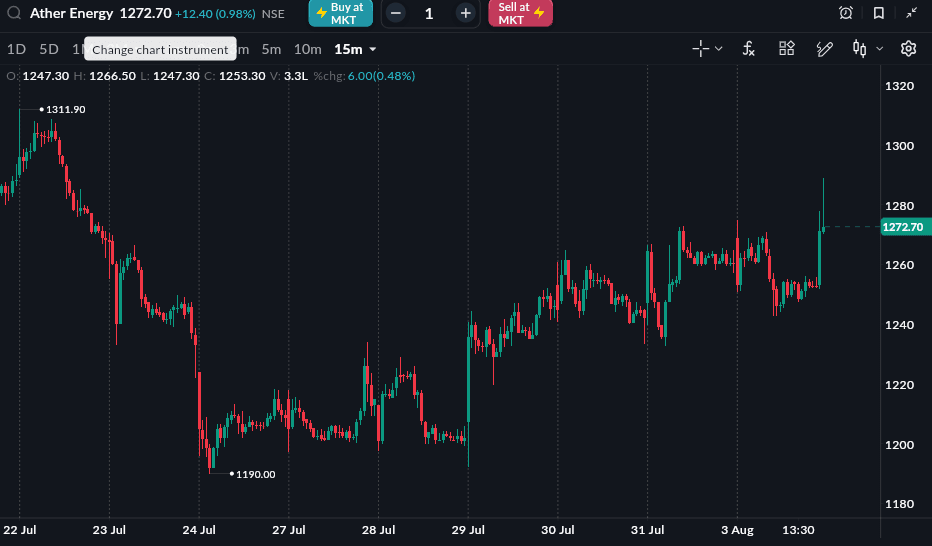The image size is (932, 546).
Task: Click the 1300 price axis label
Action: click(x=899, y=146)
